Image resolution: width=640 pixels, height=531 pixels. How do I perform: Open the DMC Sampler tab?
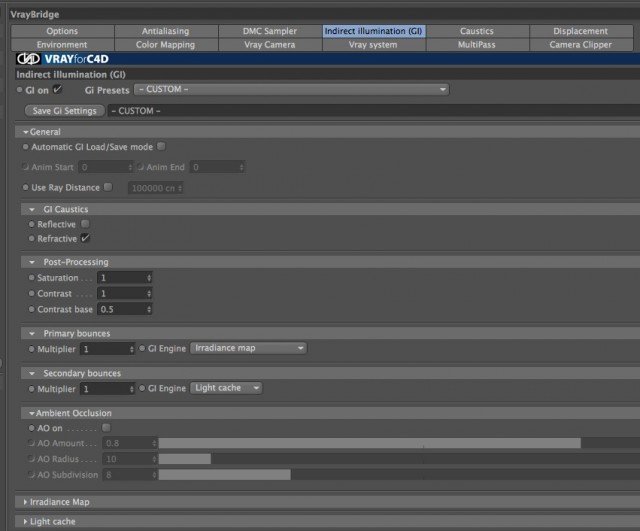(x=270, y=31)
